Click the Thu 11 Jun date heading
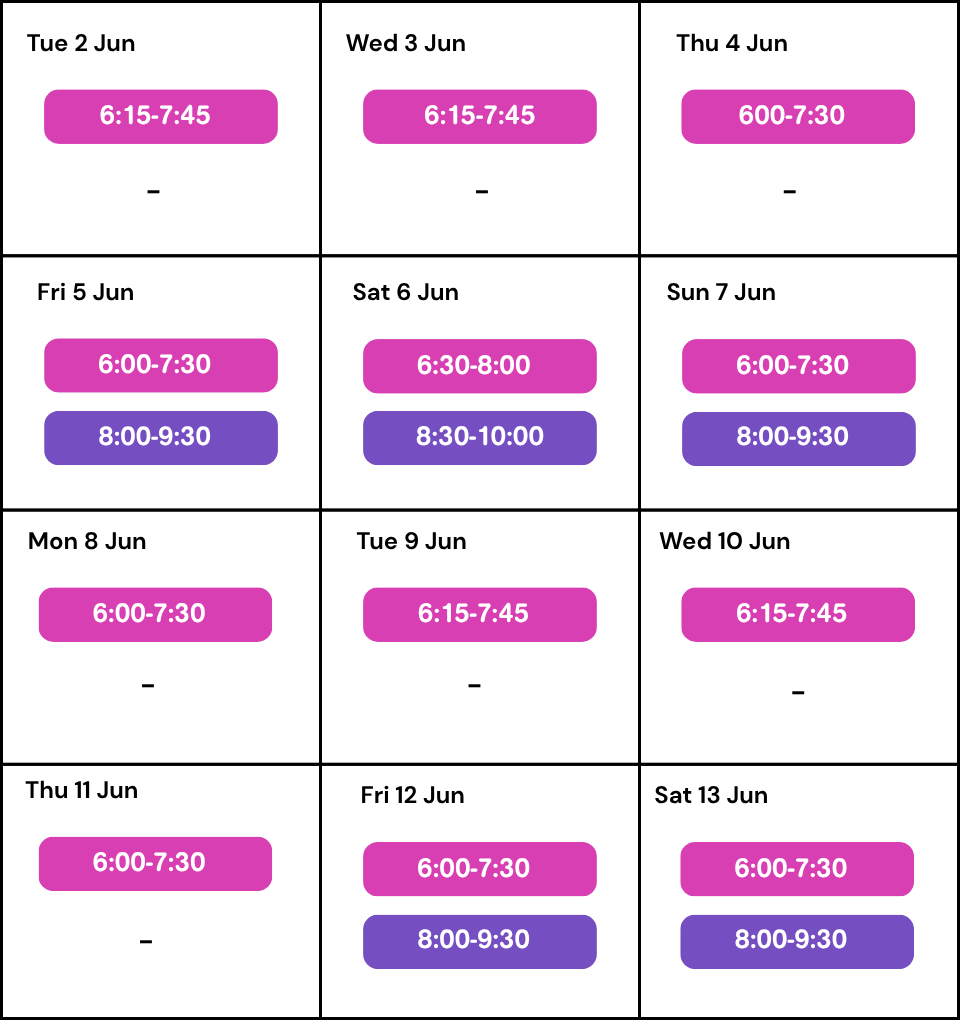960x1020 pixels. point(82,790)
